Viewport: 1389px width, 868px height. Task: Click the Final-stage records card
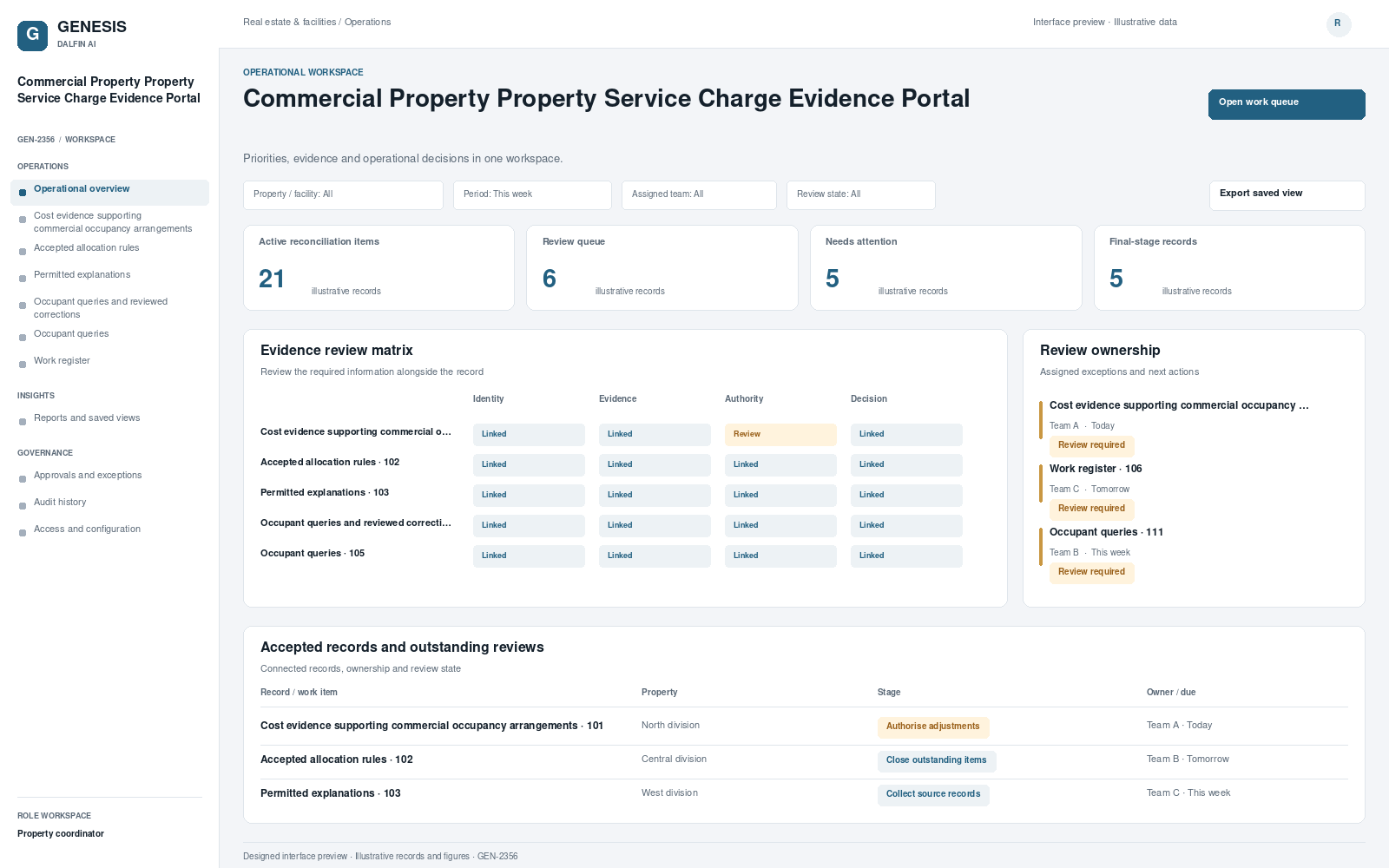coord(1229,267)
